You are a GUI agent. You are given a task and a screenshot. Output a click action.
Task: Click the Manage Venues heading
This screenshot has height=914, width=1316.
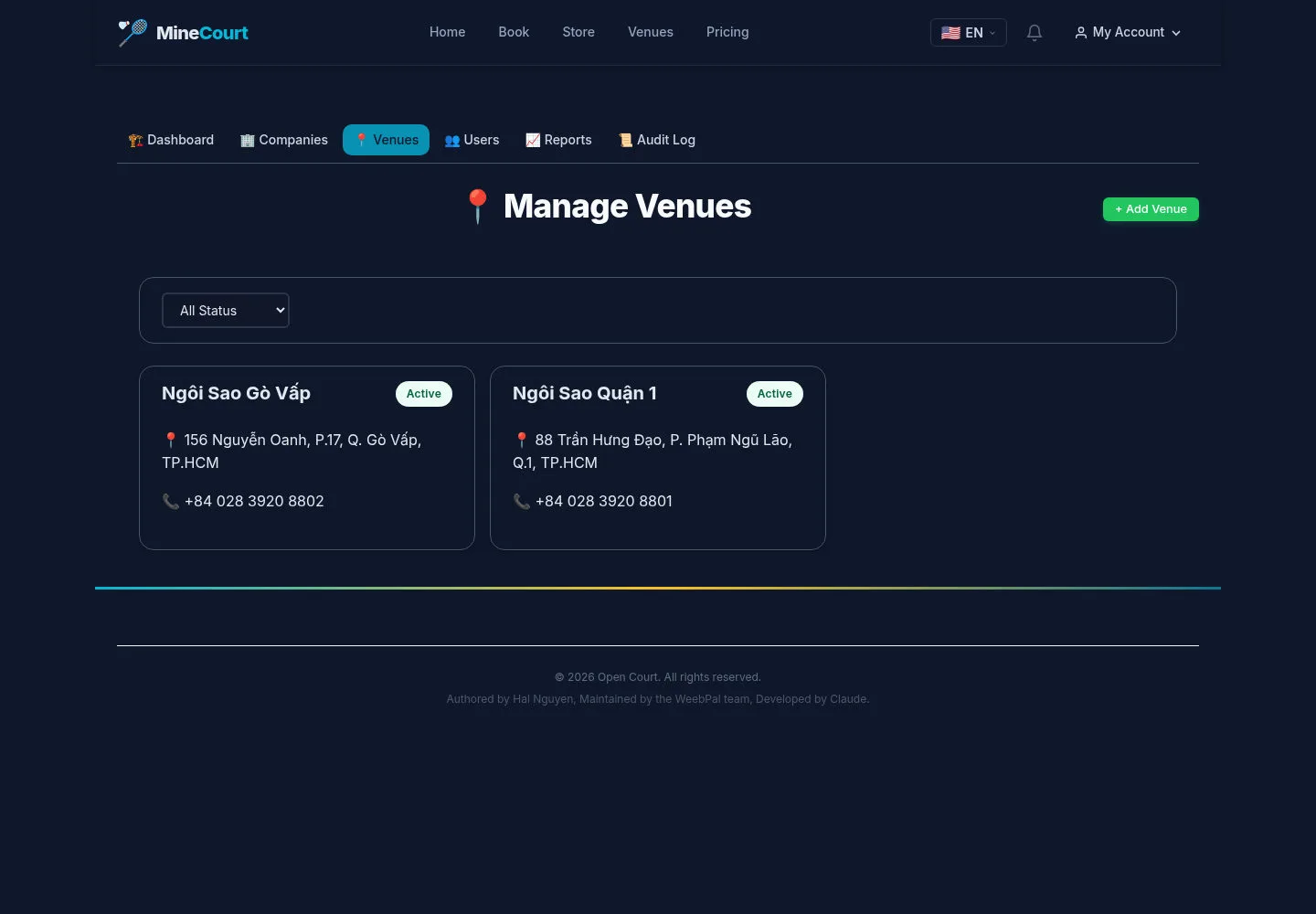coord(627,207)
